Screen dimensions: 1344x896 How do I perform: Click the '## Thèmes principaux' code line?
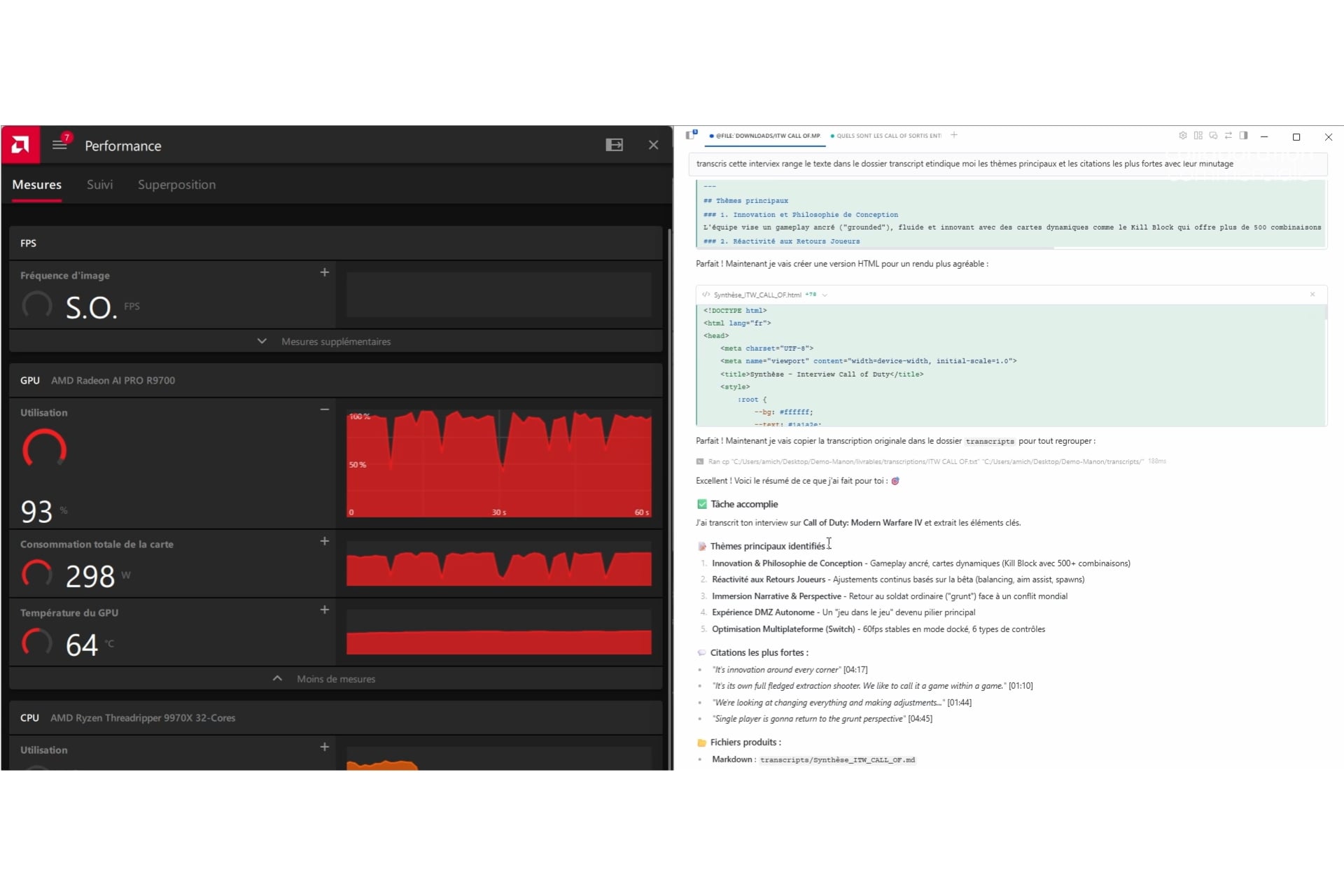(745, 201)
